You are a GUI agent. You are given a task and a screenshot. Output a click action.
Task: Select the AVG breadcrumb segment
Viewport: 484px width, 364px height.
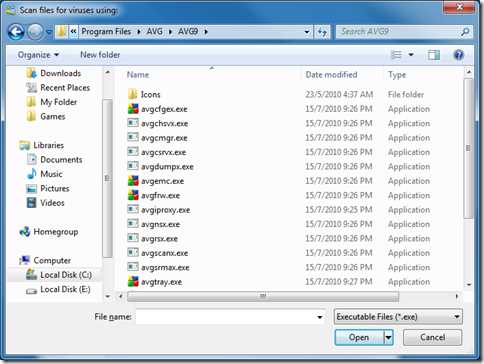click(x=154, y=32)
